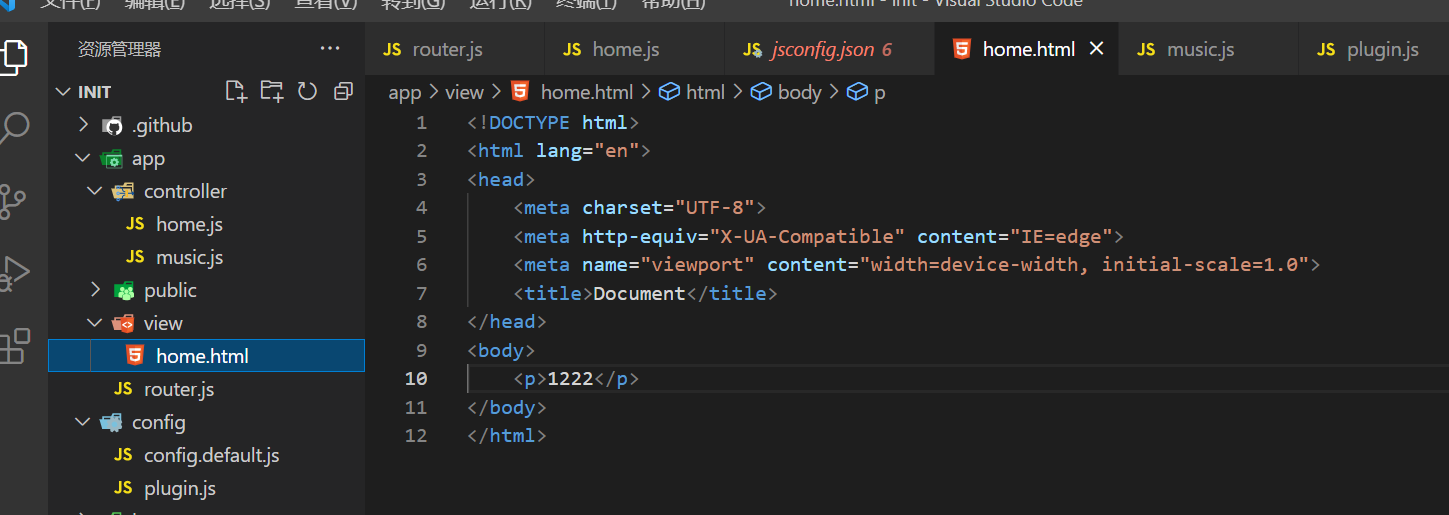Screen dimensions: 1449x515
Task: Switch to the home.js tab
Action: pyautogui.click(x=635, y=49)
